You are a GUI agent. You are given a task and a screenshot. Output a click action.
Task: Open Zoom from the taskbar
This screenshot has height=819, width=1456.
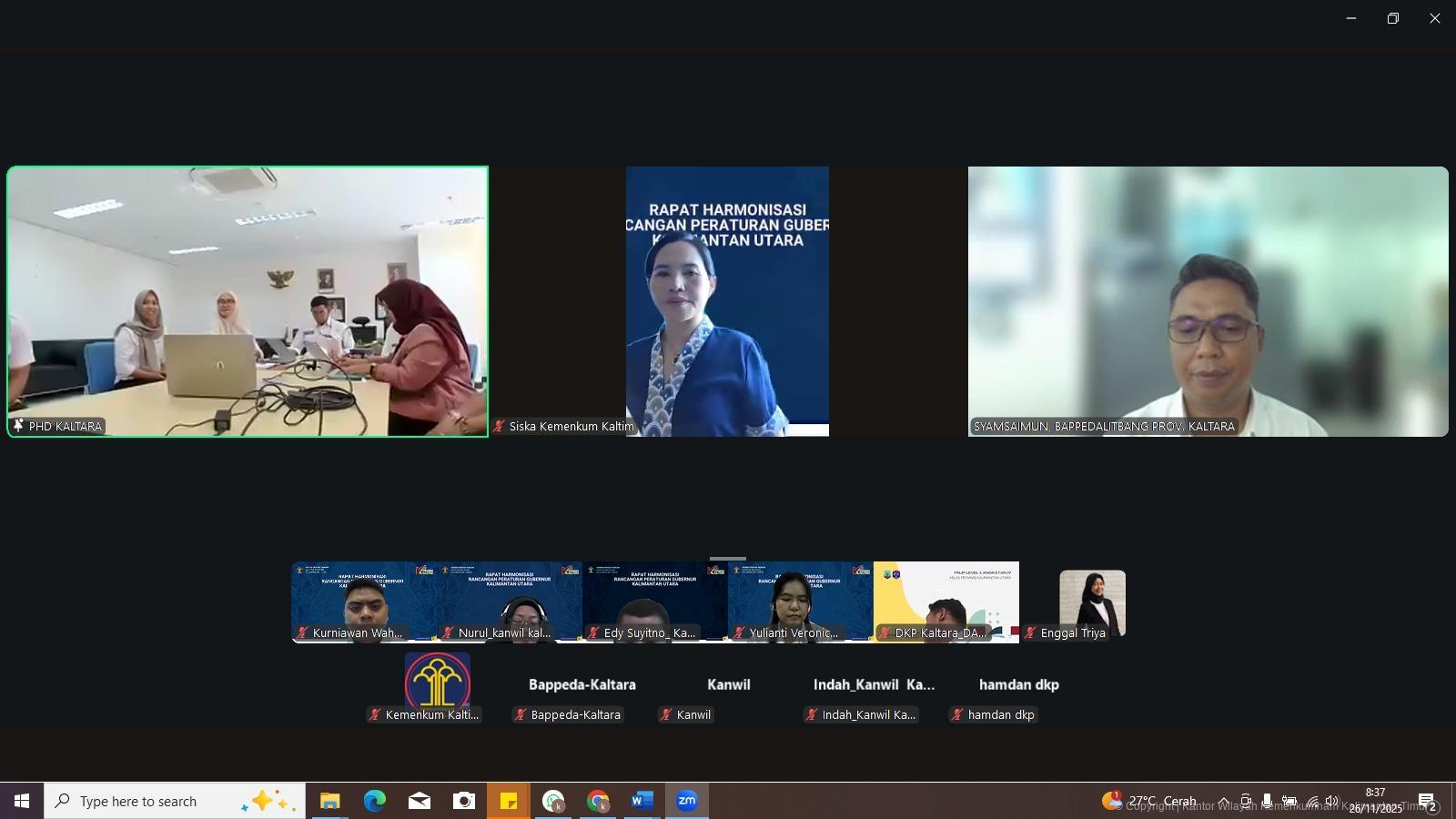coord(686,801)
